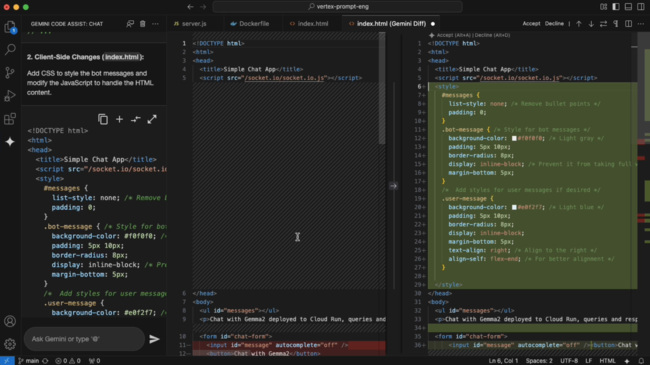Toggle the primary side bar
This screenshot has height=365, width=650.
click(x=616, y=7)
